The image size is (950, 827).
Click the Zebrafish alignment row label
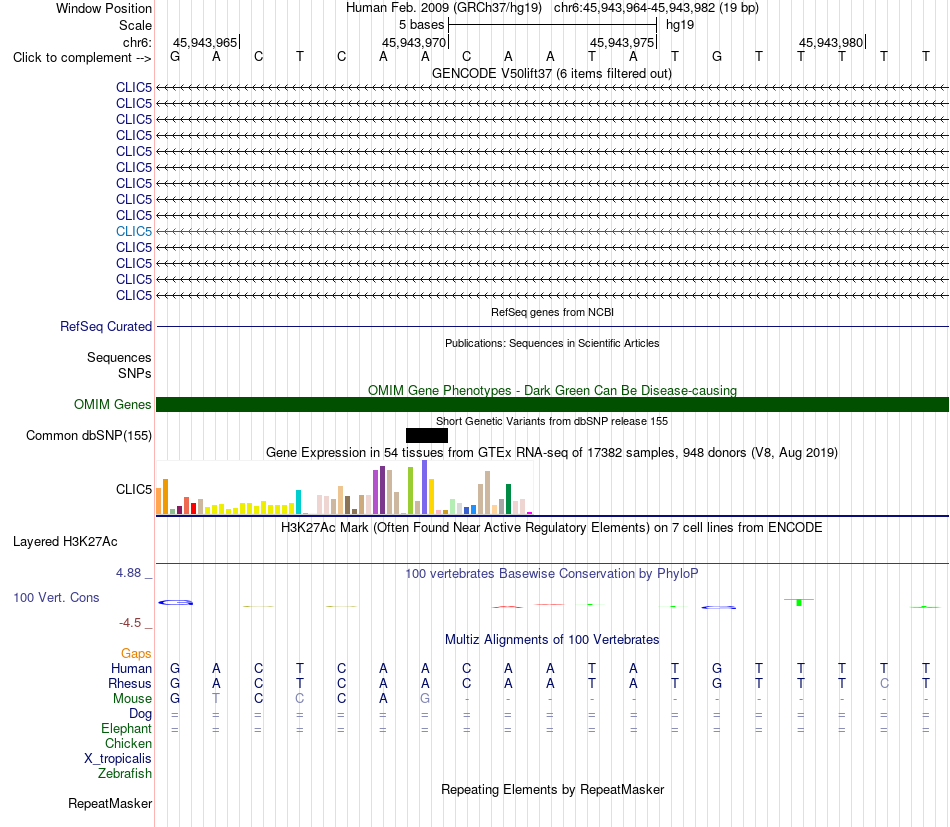125,774
